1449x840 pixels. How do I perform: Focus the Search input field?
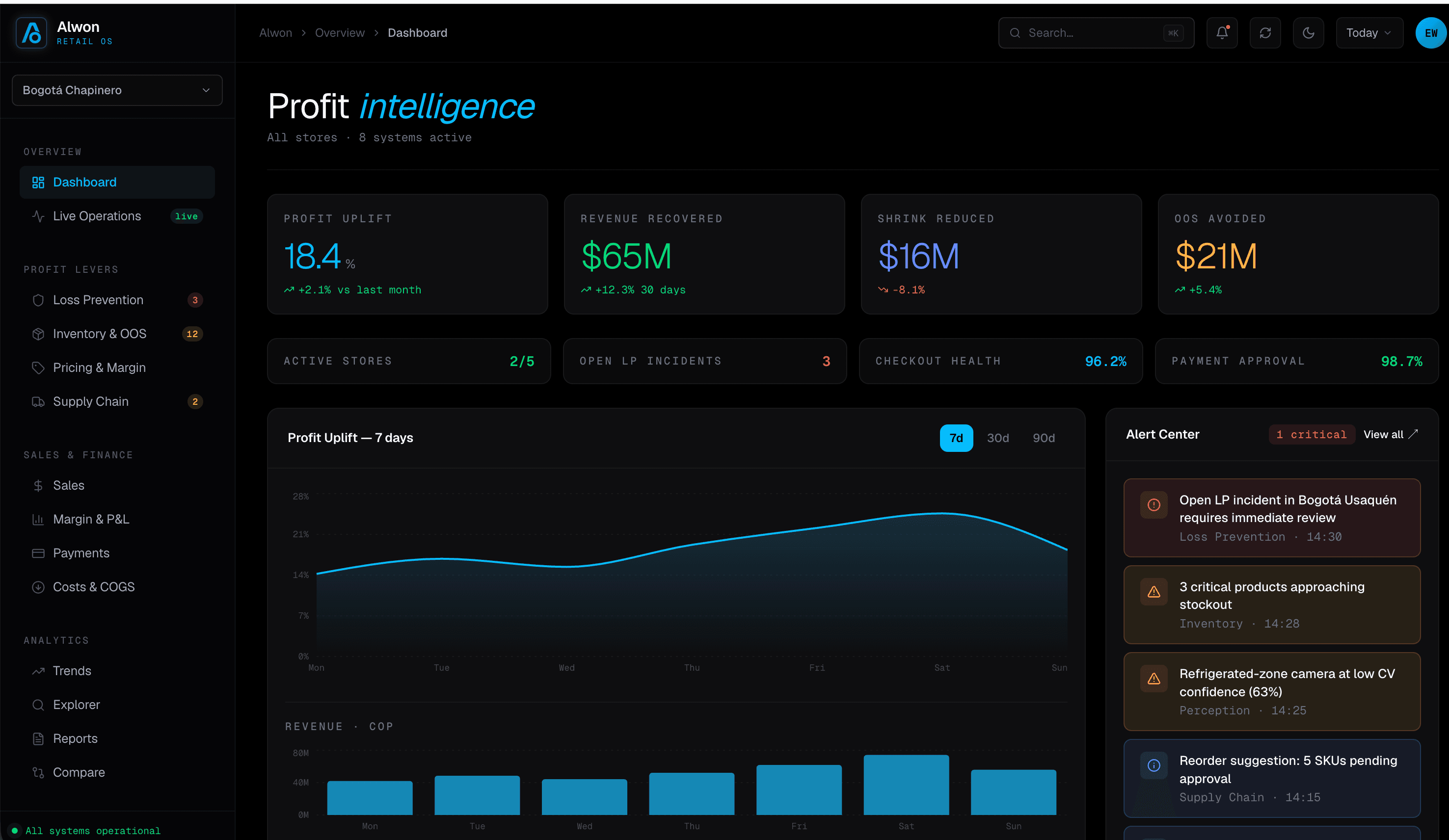pos(1096,33)
